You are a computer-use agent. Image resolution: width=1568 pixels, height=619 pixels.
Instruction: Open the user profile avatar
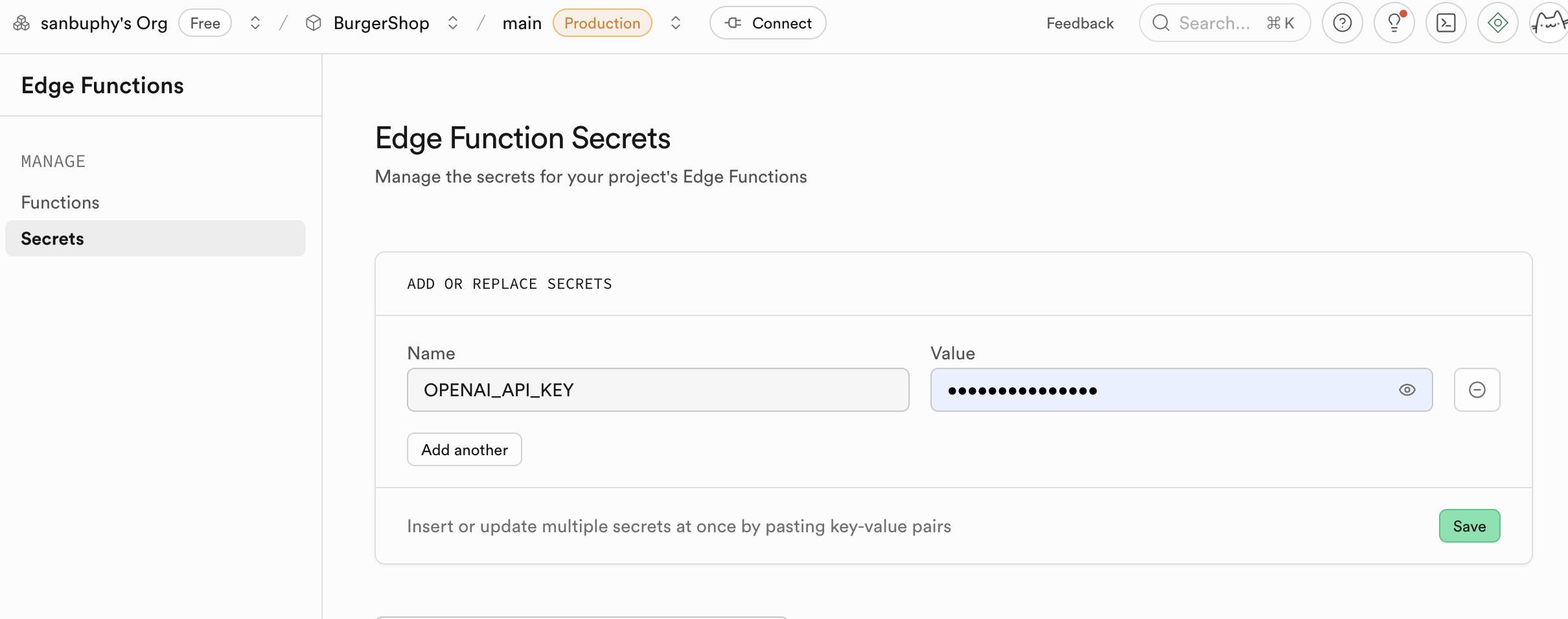coord(1549,23)
